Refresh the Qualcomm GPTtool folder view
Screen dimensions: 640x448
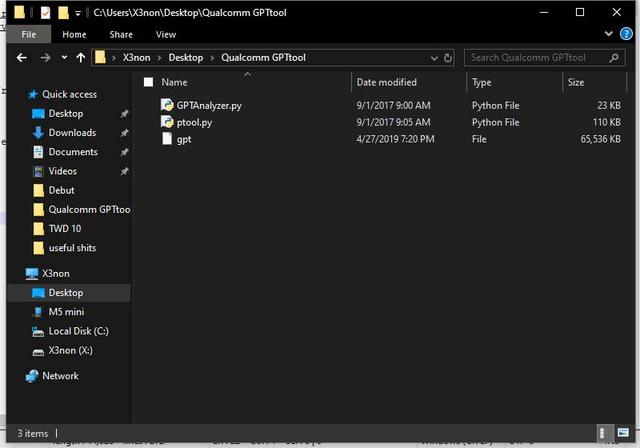tap(448, 58)
